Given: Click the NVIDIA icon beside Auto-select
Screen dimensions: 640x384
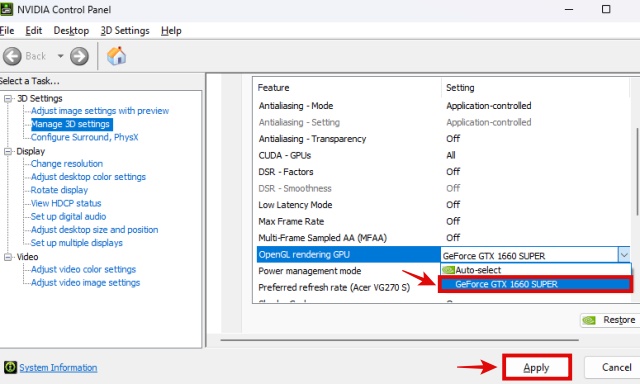Looking at the screenshot, I should (x=448, y=270).
